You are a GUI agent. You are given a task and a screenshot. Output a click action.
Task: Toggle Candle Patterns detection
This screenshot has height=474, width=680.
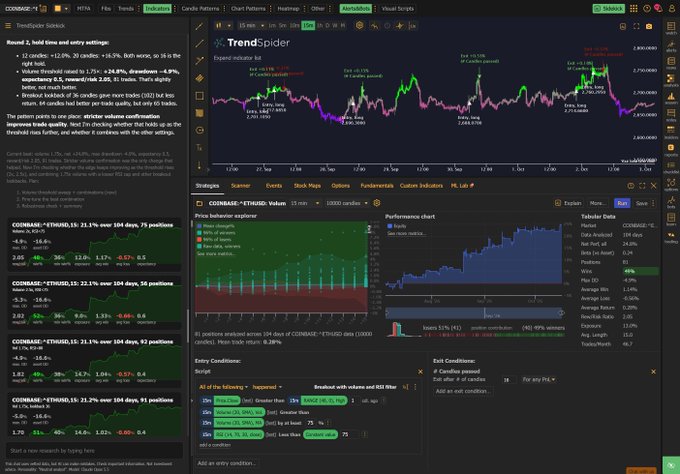tap(200, 8)
